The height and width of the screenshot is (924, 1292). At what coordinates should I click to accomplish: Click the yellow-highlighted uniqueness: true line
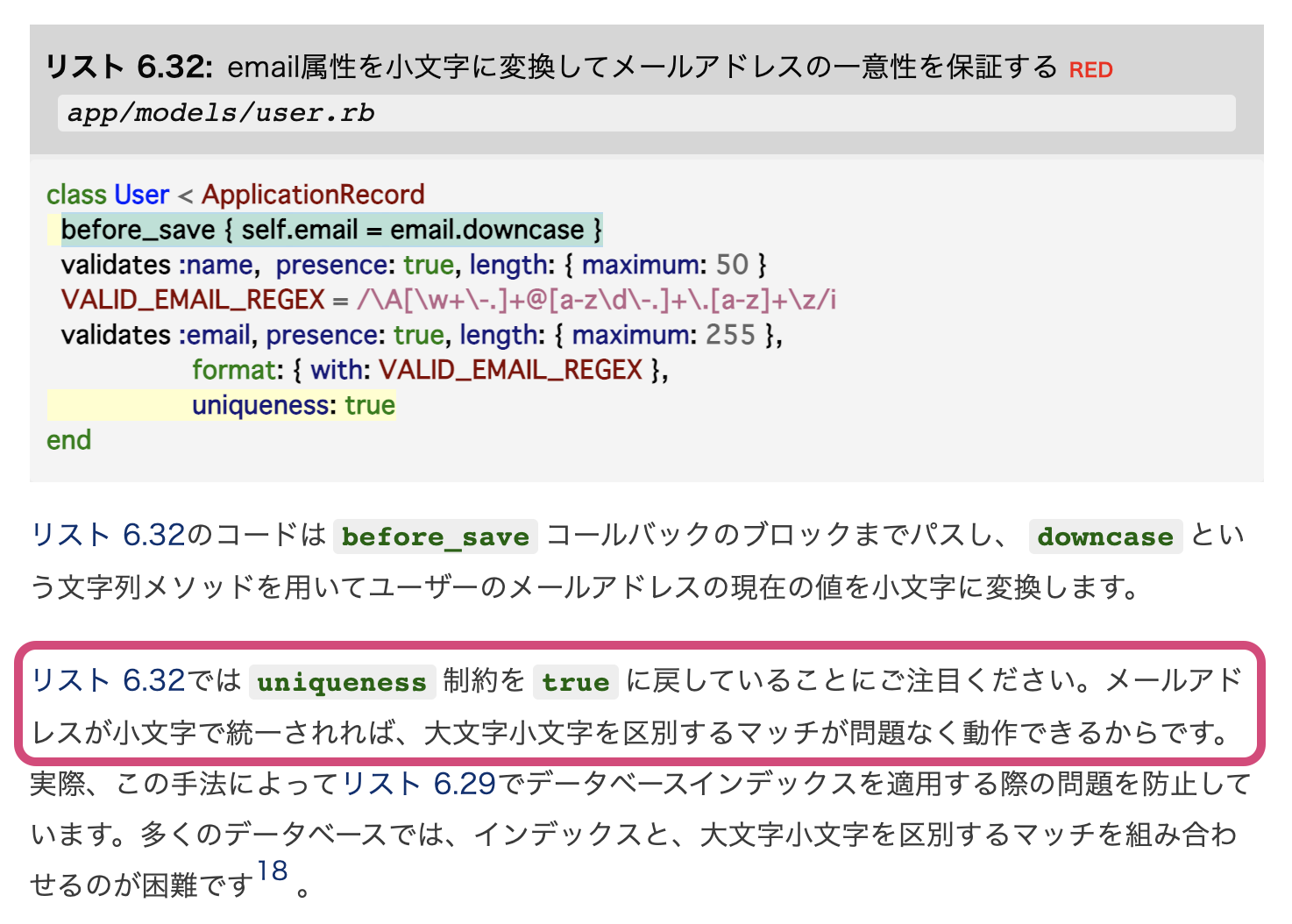(x=292, y=405)
